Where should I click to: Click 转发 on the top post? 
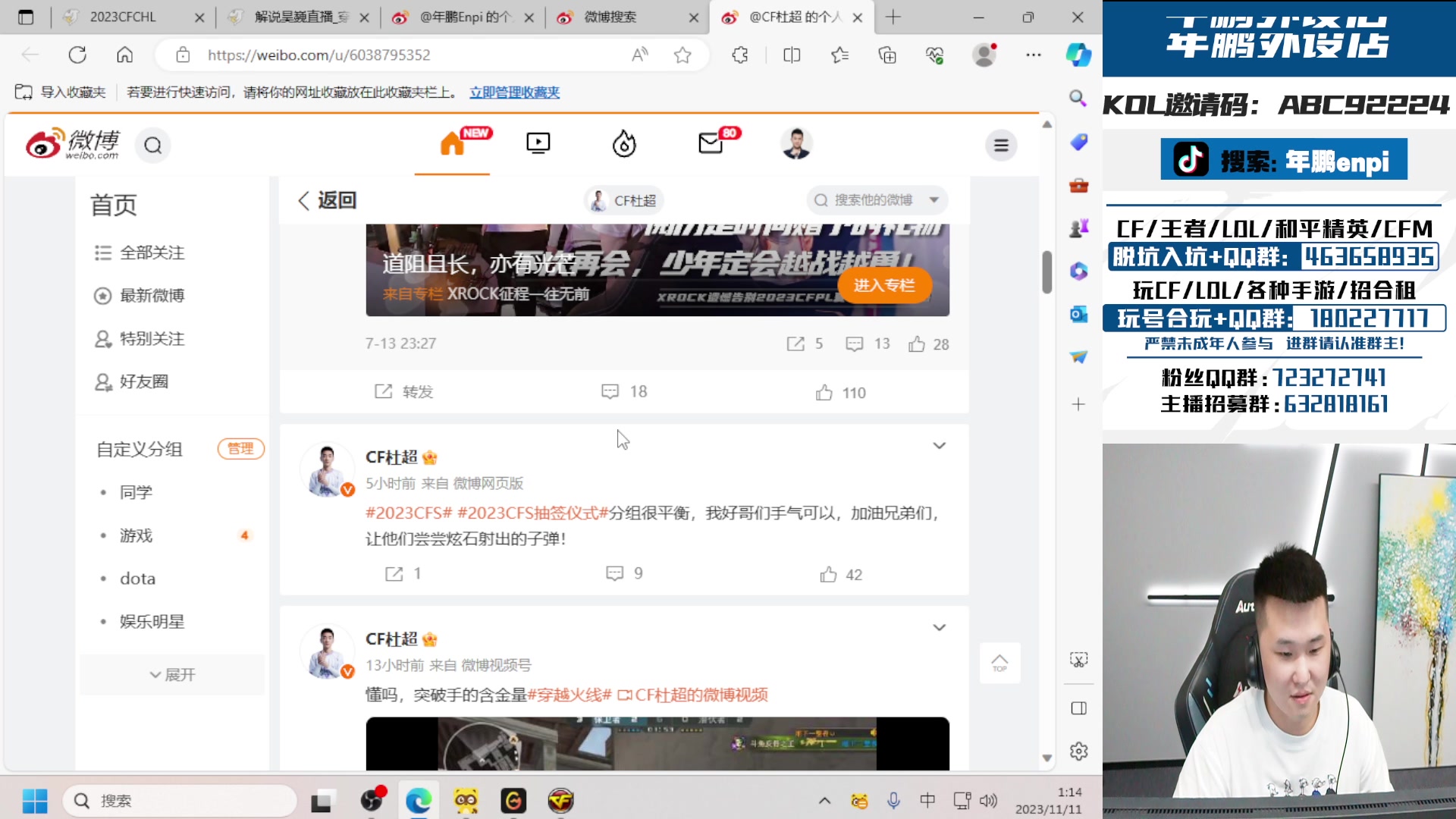coord(403,391)
